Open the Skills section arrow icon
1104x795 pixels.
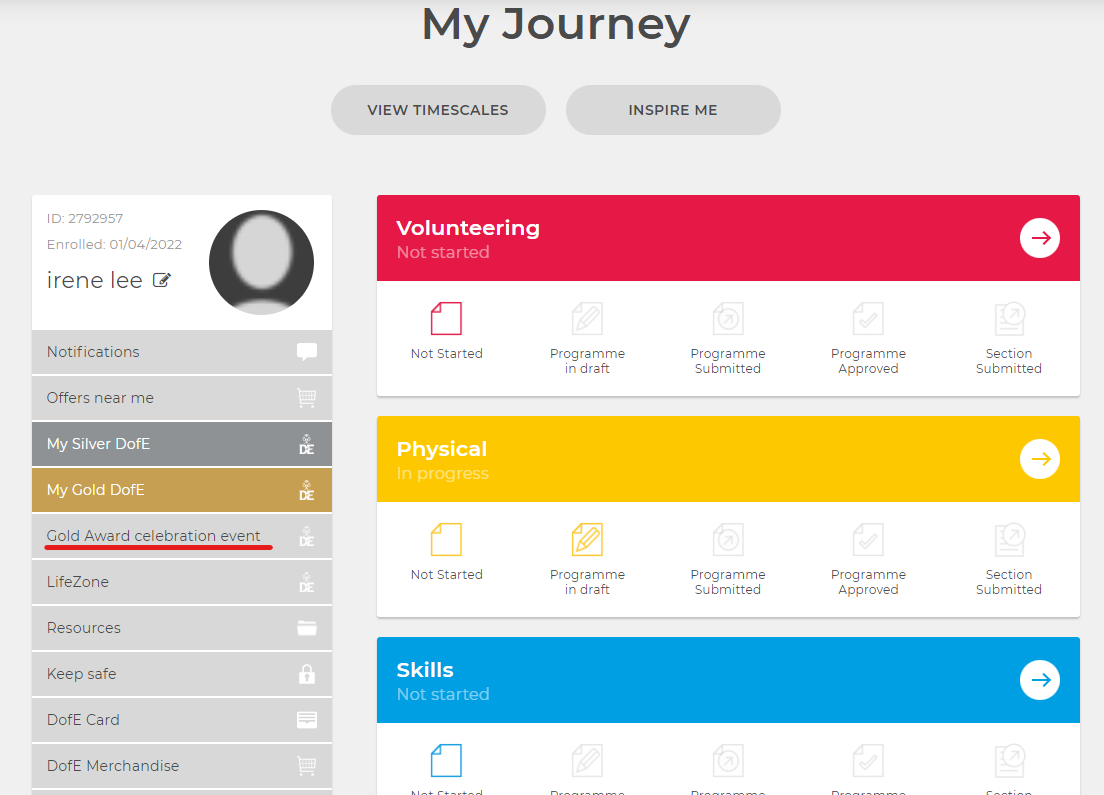[x=1039, y=680]
